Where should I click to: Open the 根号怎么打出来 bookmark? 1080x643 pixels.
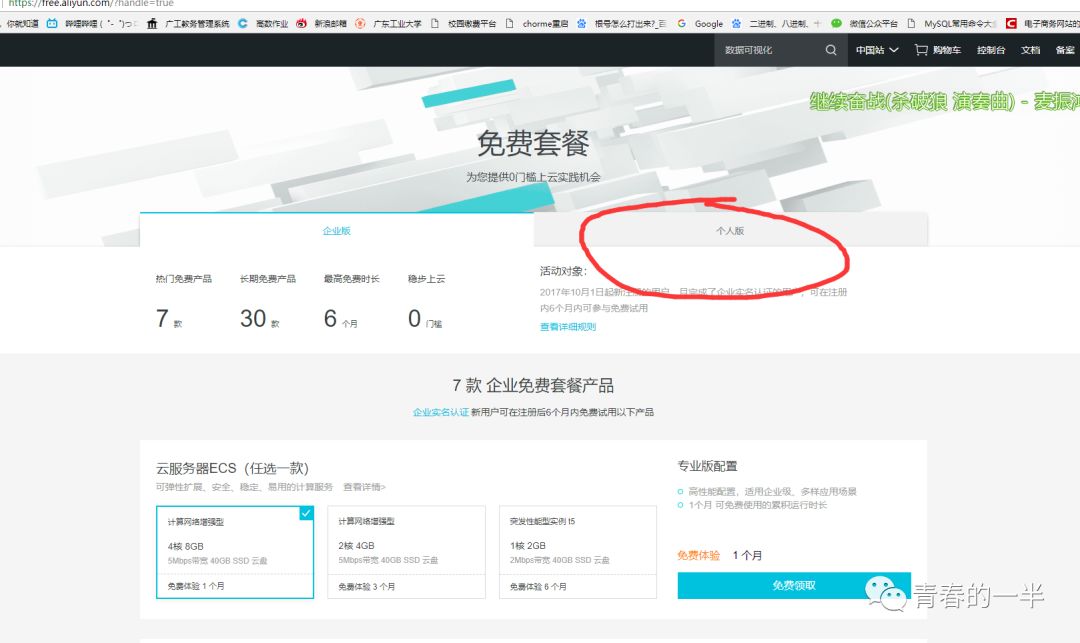(621, 23)
